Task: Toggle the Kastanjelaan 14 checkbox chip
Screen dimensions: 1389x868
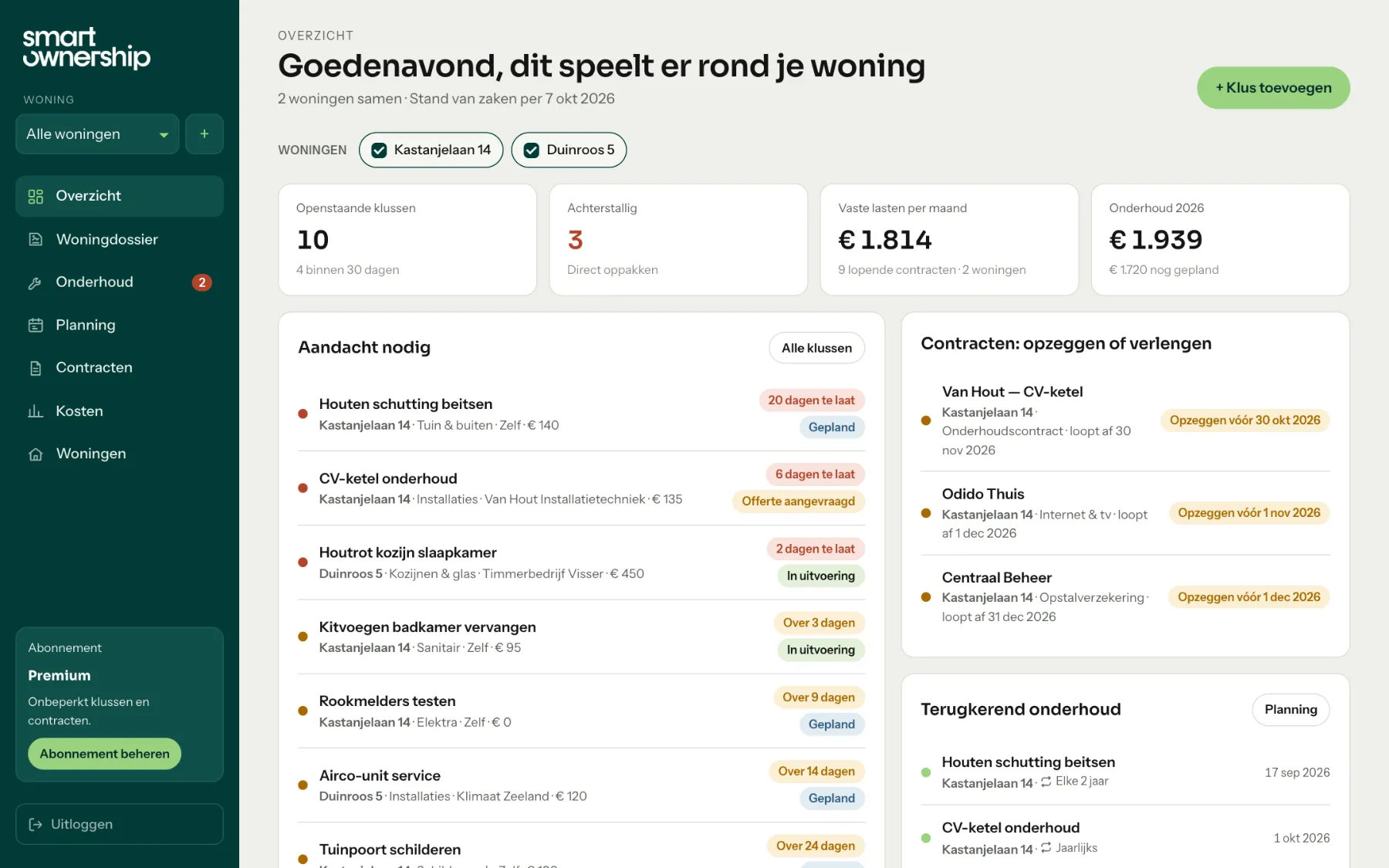Action: (x=431, y=150)
